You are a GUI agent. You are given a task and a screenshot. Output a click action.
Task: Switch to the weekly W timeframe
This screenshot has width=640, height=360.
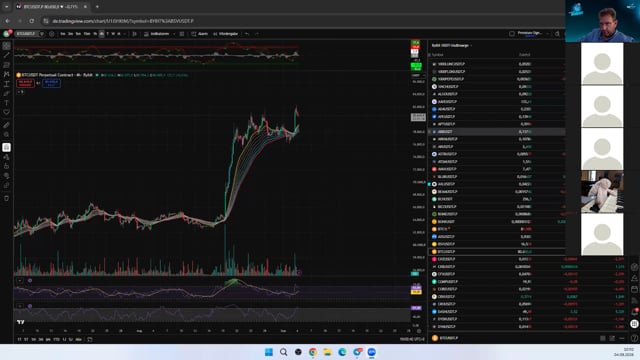[113, 34]
